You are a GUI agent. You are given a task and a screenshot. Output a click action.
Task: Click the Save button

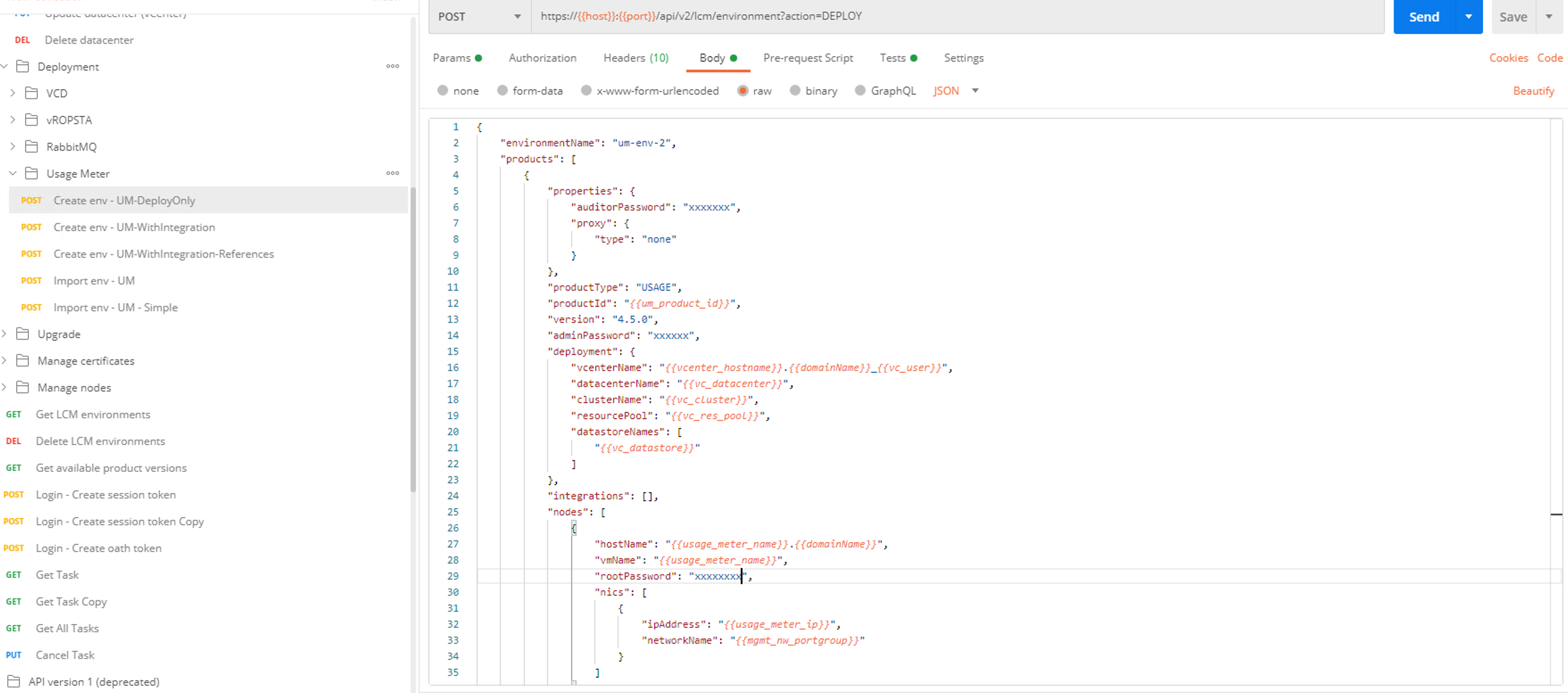click(1513, 16)
